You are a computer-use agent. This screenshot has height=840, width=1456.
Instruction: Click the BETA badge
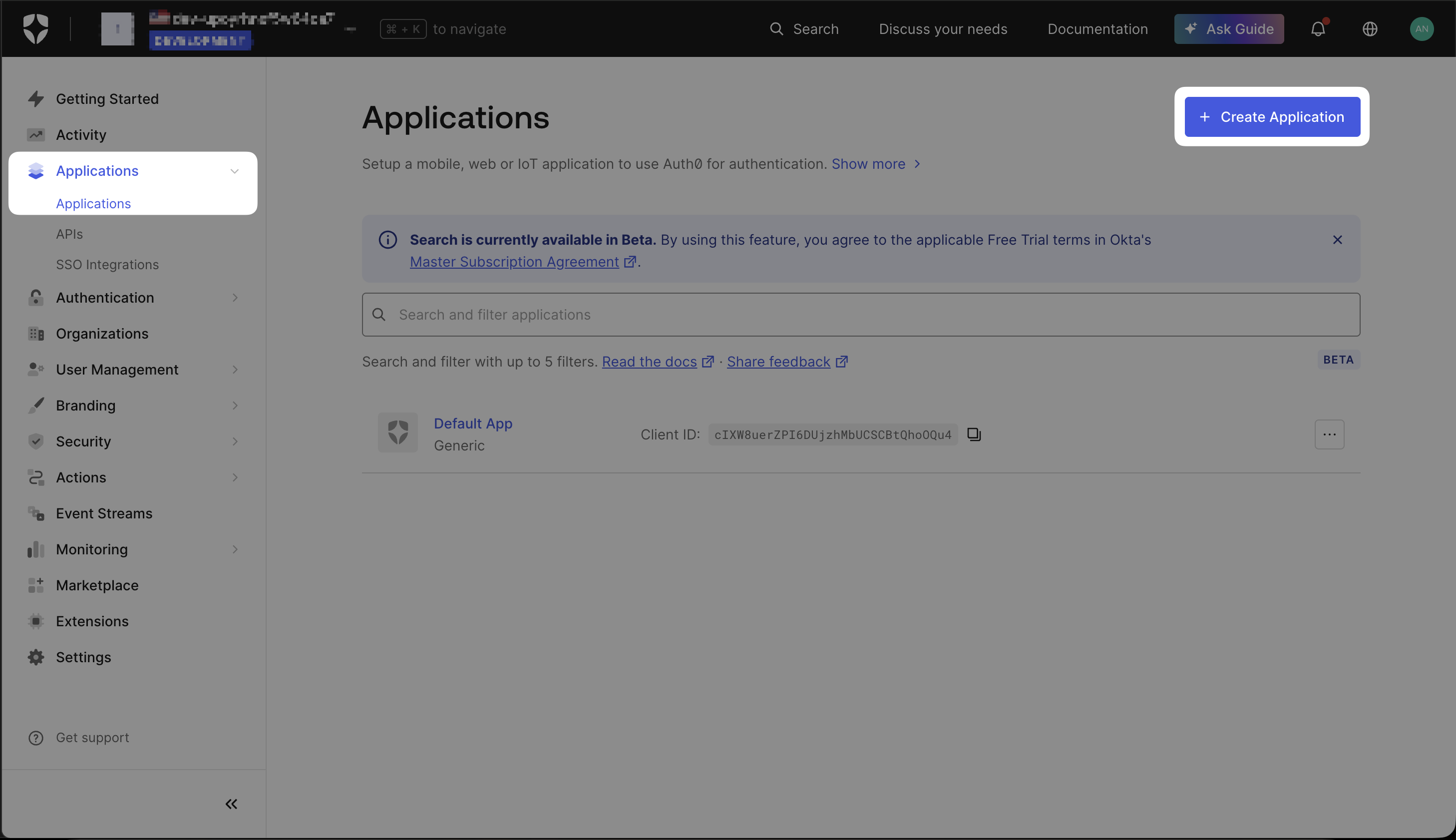coord(1338,360)
